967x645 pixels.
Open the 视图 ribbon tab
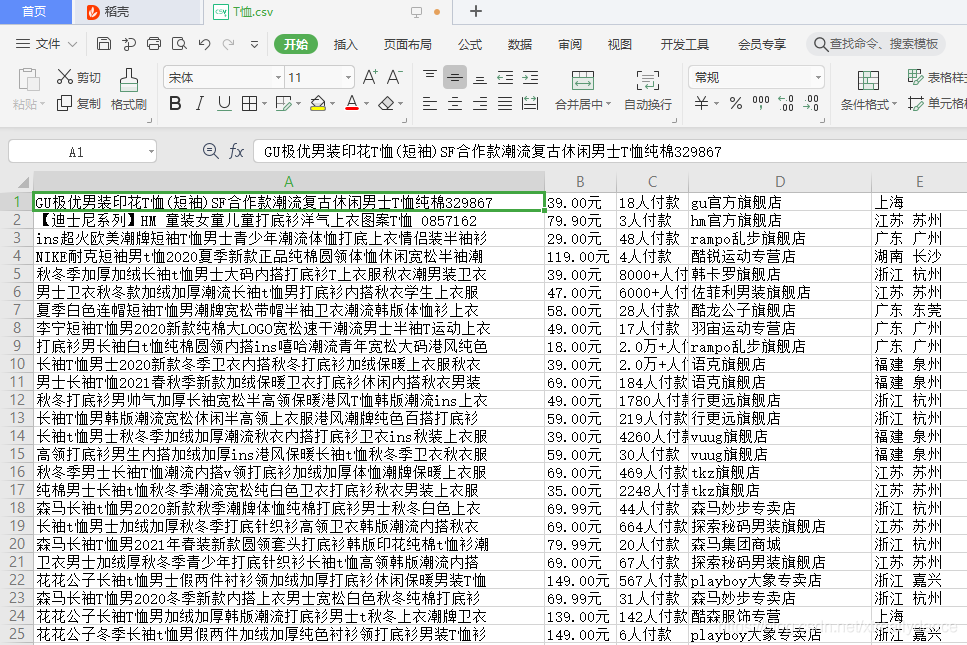pos(619,44)
